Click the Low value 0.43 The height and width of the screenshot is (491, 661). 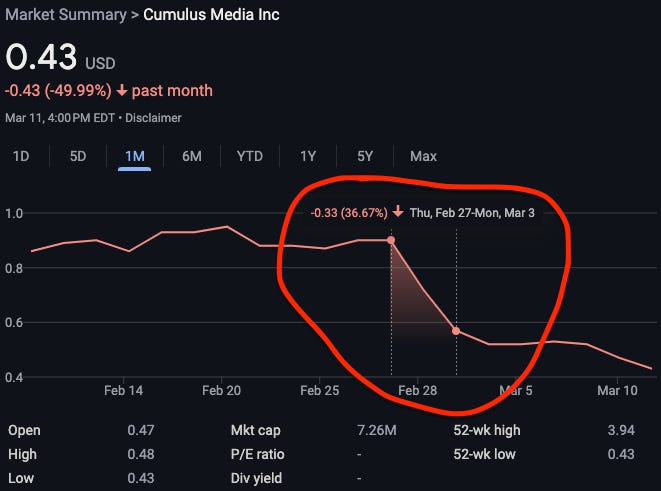click(x=141, y=478)
